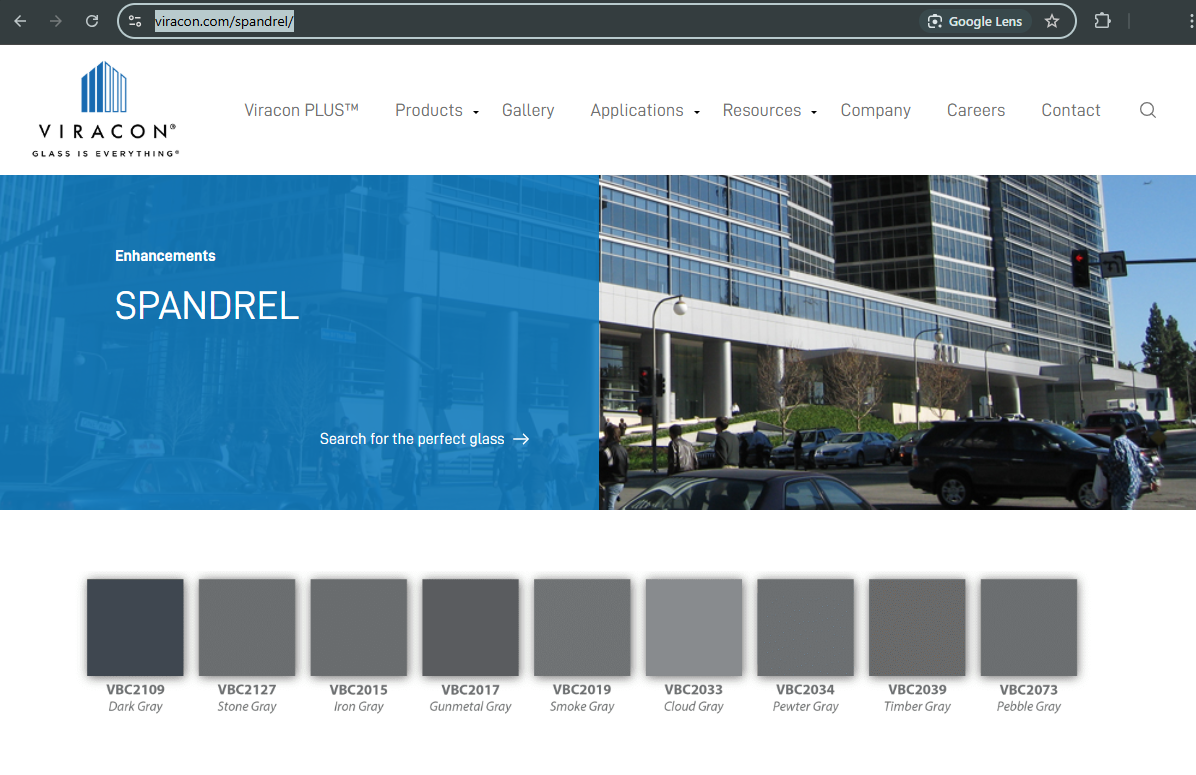Go to the Careers page
This screenshot has height=775, width=1196.
coord(976,110)
